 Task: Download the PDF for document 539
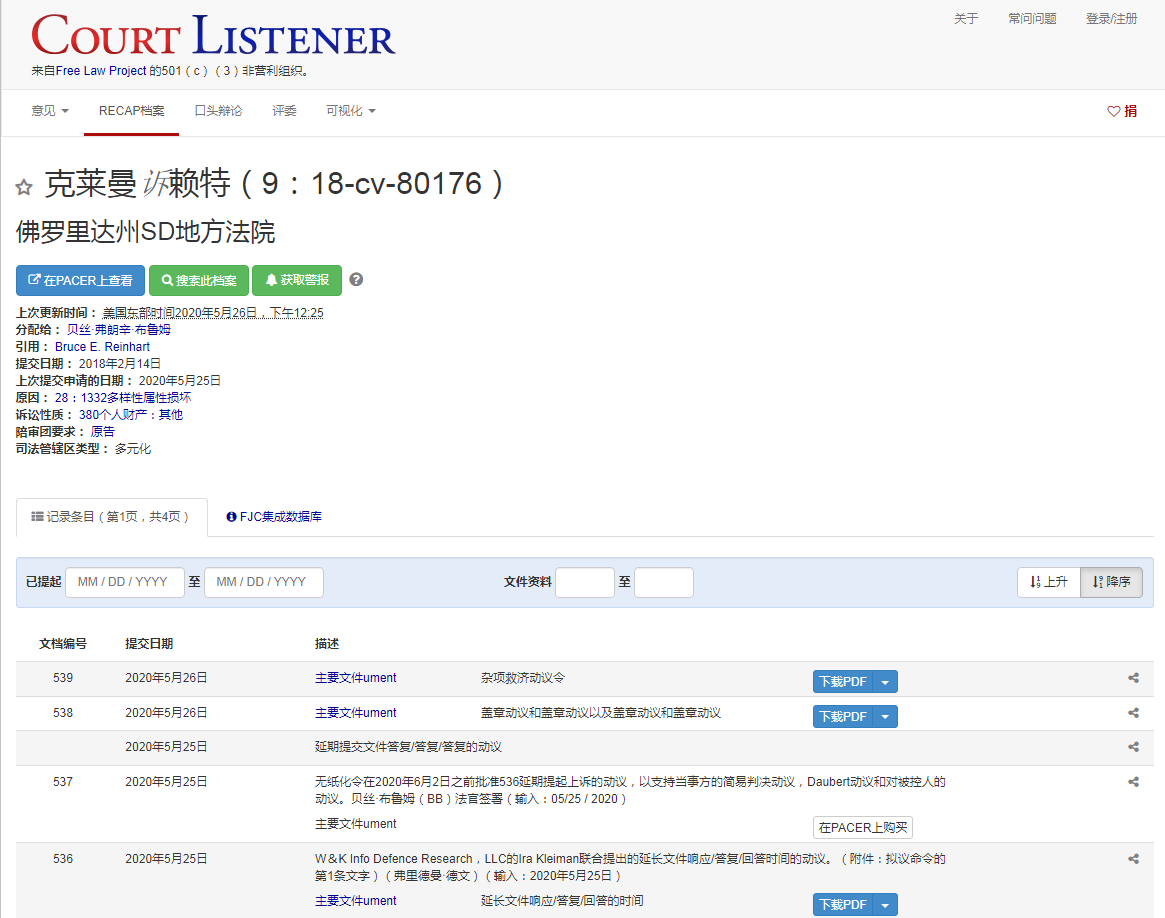point(843,682)
